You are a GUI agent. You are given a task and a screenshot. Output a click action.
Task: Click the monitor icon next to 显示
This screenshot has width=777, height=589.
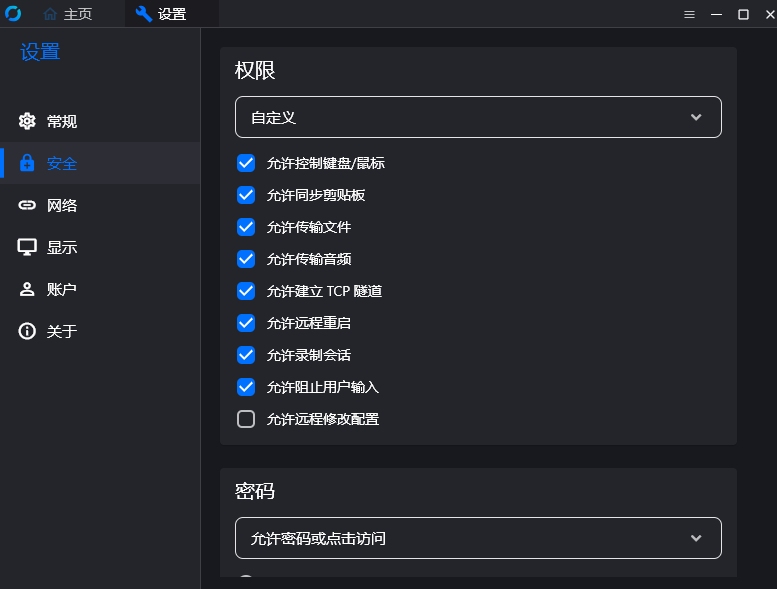27,247
